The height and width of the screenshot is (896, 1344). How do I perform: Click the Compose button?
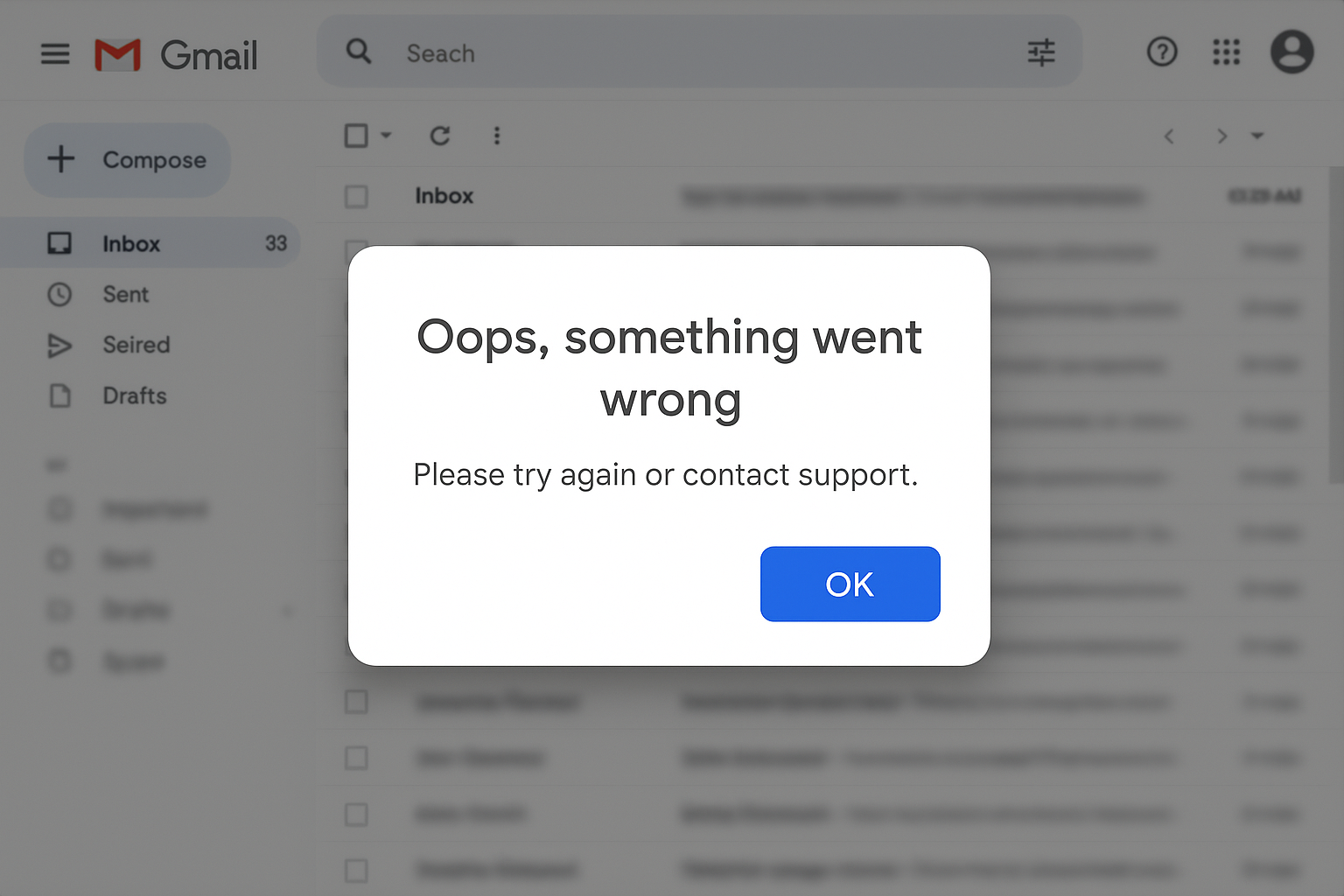coord(127,160)
